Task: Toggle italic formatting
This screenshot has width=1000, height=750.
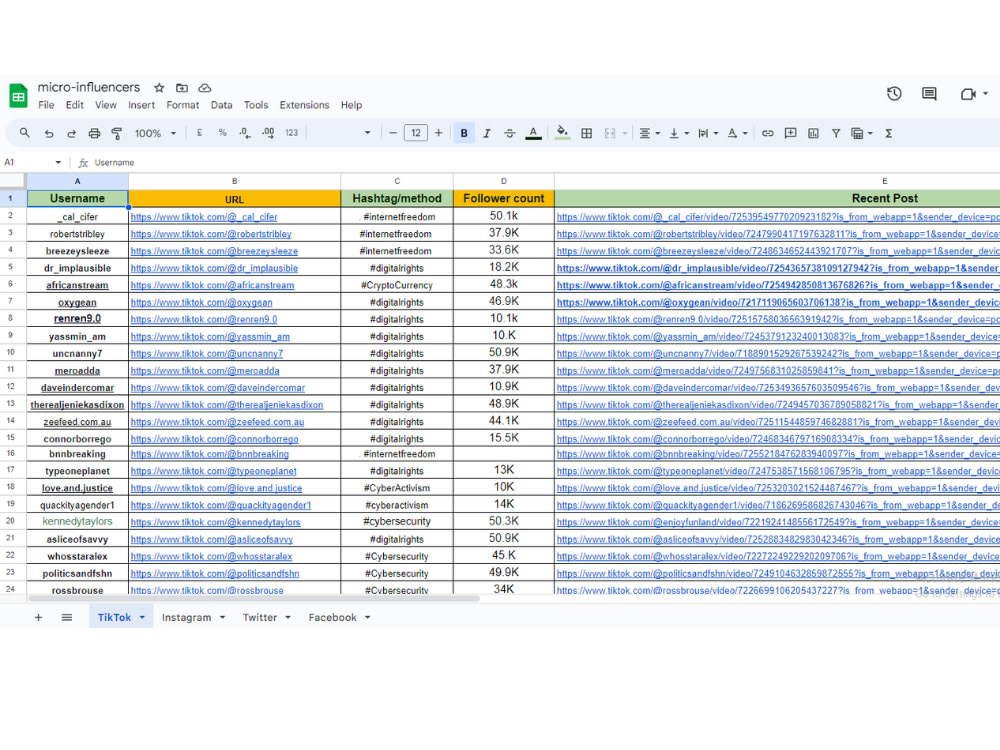Action: pos(487,132)
